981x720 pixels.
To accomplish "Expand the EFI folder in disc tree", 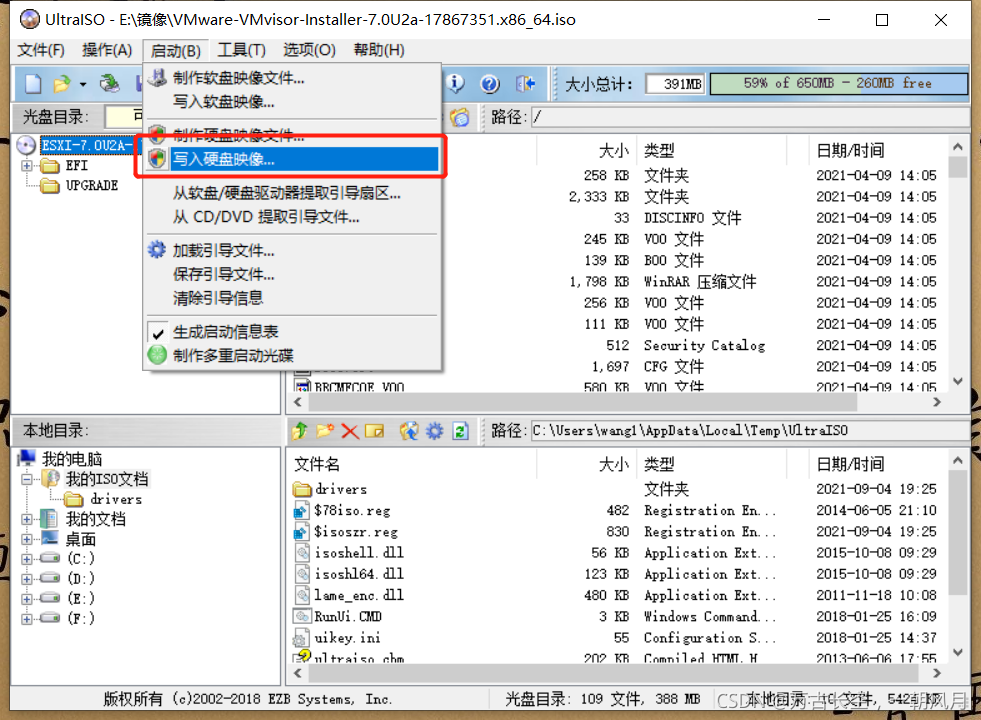I will coord(26,166).
